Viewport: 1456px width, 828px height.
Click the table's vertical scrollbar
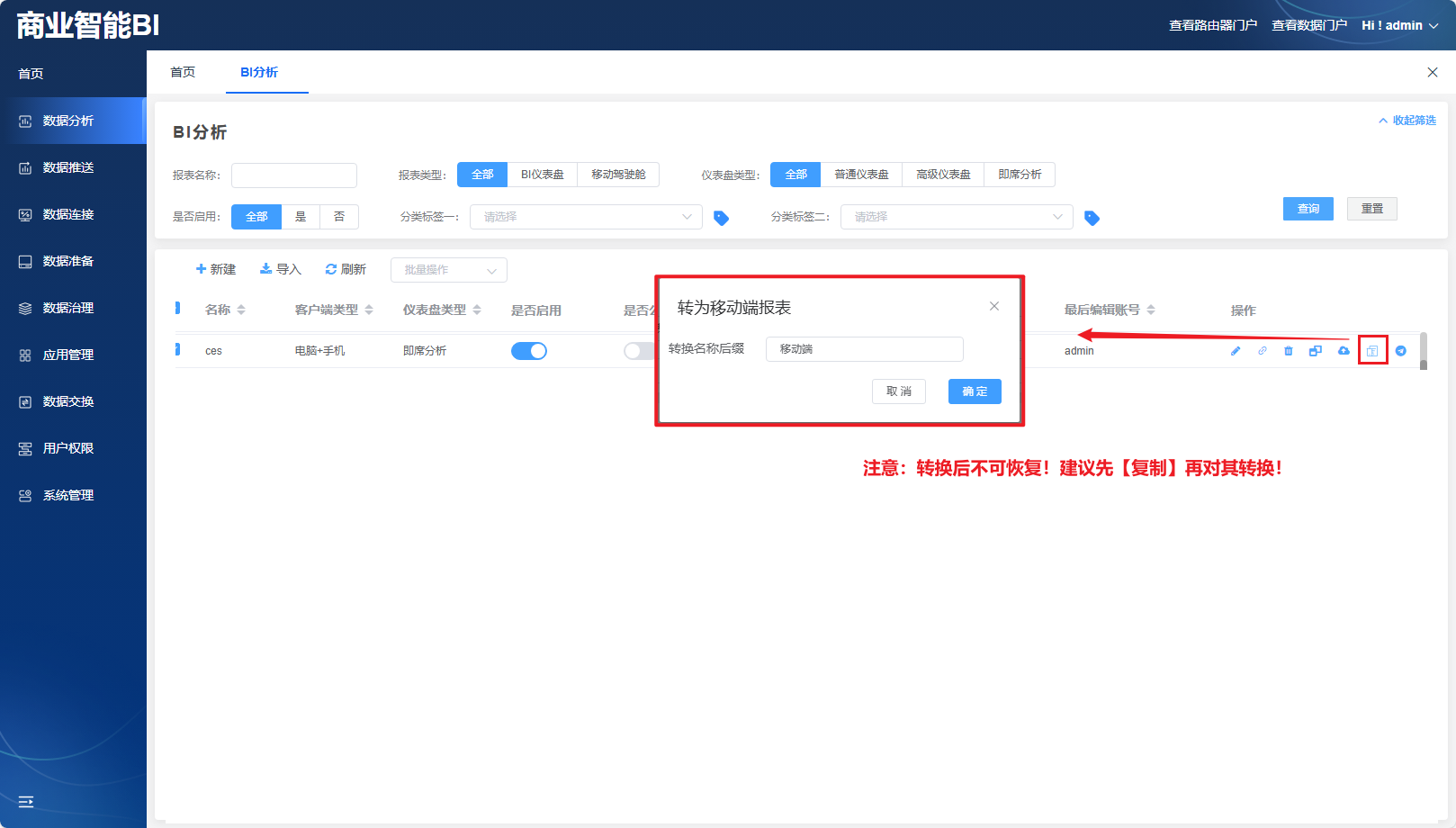tap(1424, 351)
